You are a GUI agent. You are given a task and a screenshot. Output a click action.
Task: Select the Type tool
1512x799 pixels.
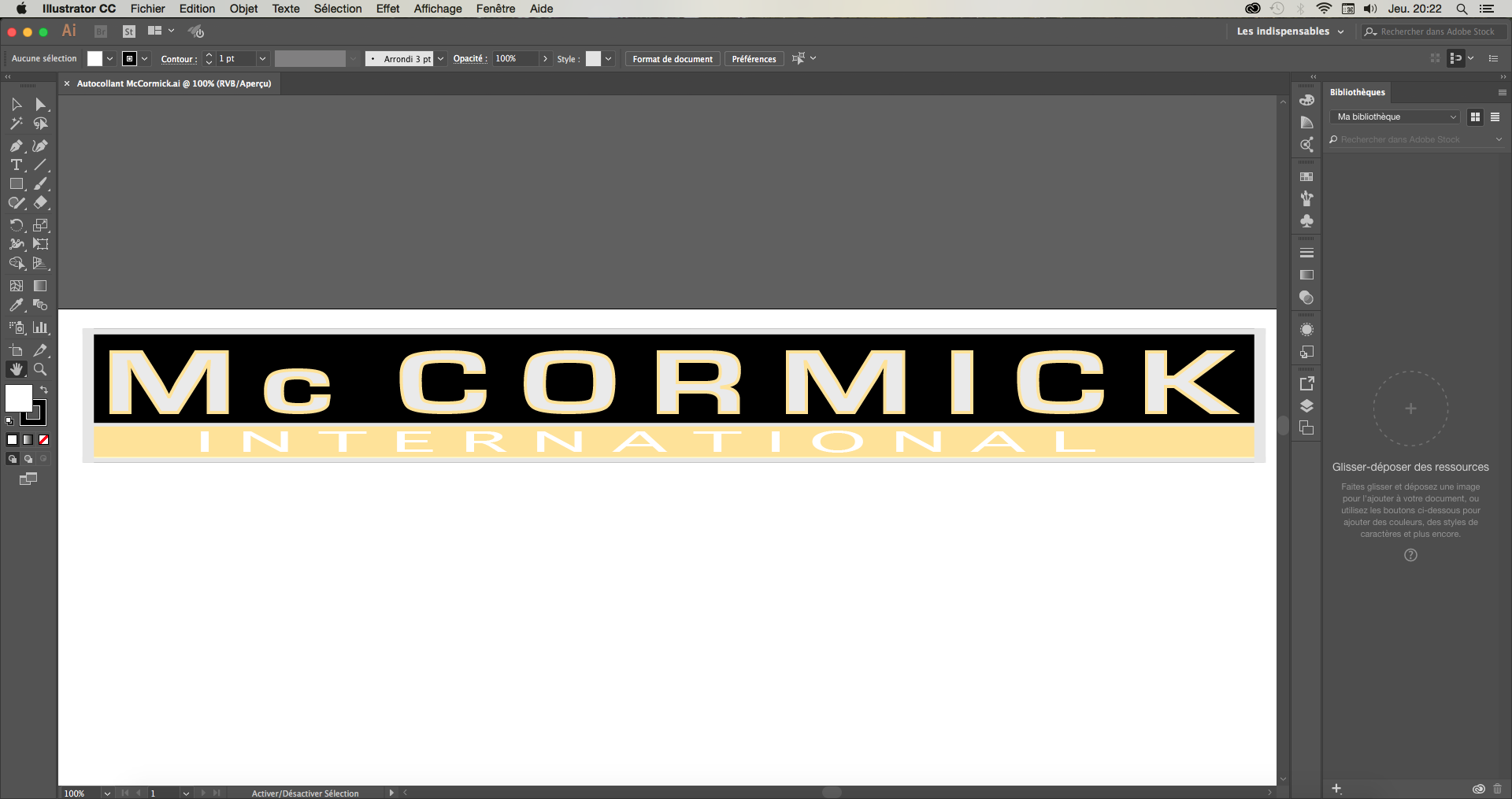(17, 165)
